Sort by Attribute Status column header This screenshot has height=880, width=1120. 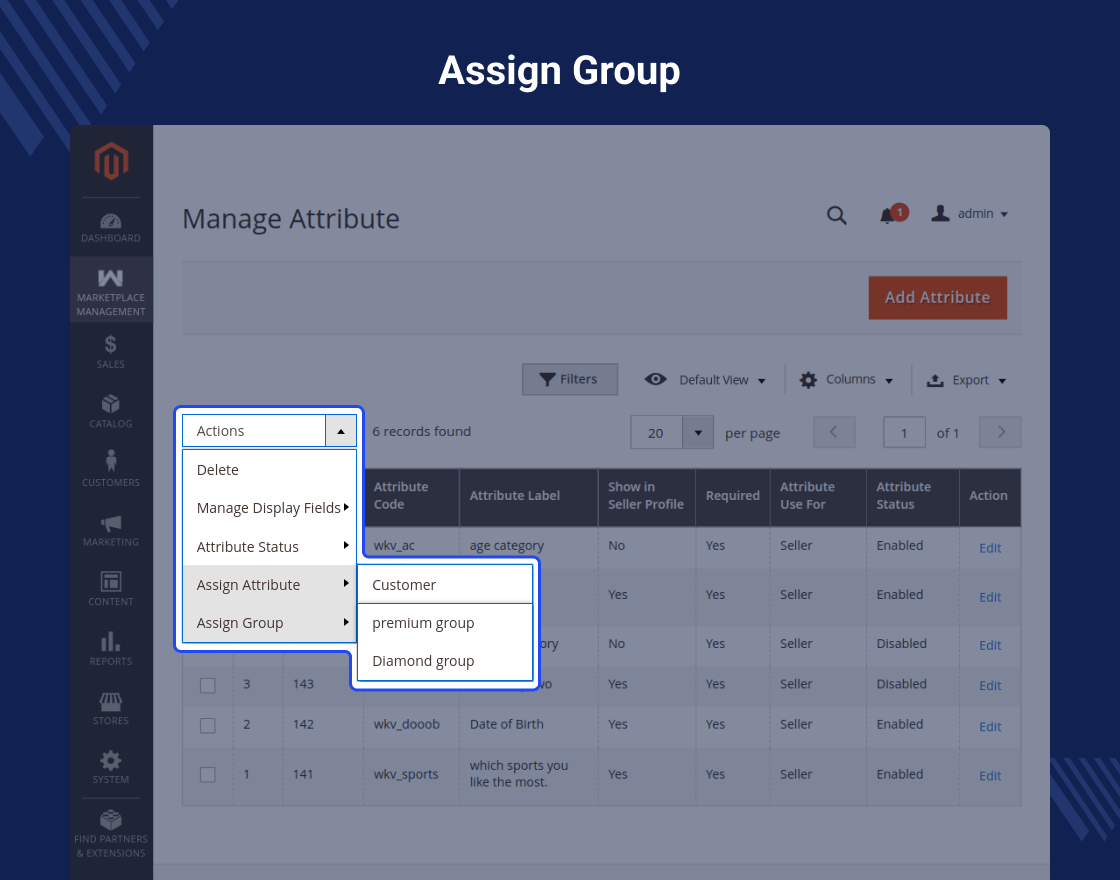913,496
